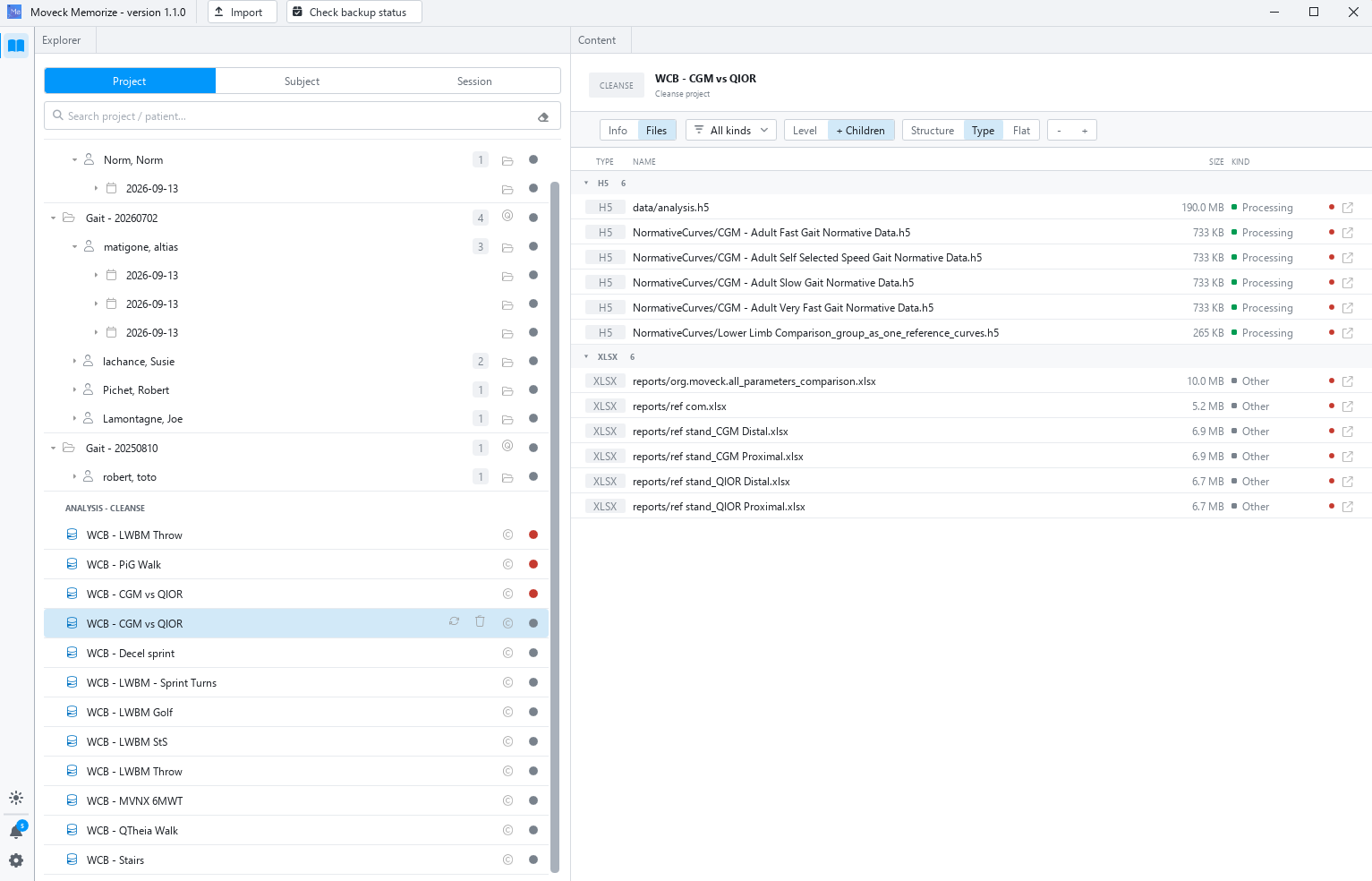
Task: Open the settings gear in the sidebar
Action: (x=16, y=860)
